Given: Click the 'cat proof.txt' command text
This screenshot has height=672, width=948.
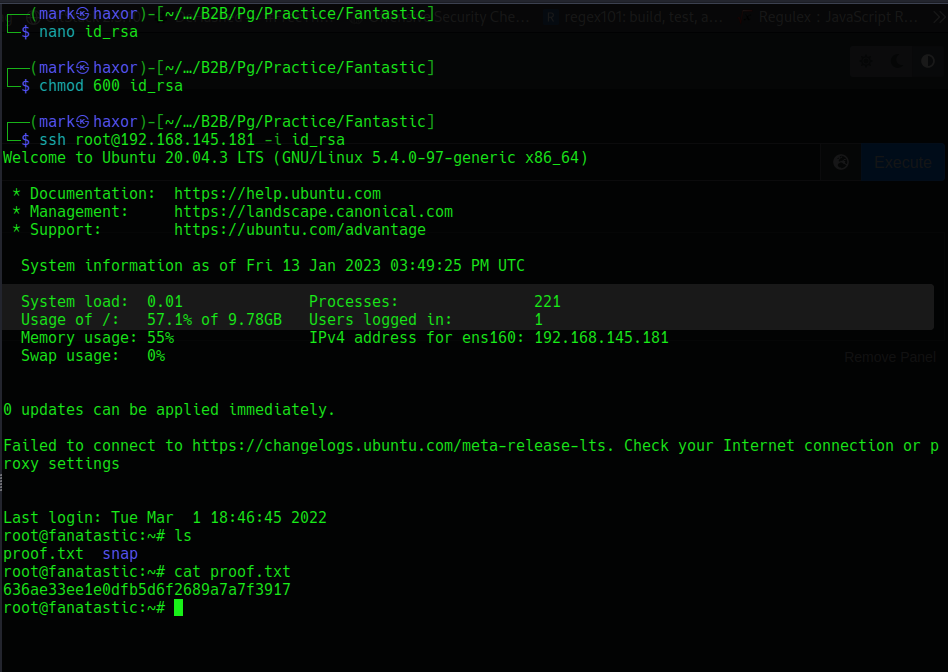Looking at the screenshot, I should tap(232, 572).
